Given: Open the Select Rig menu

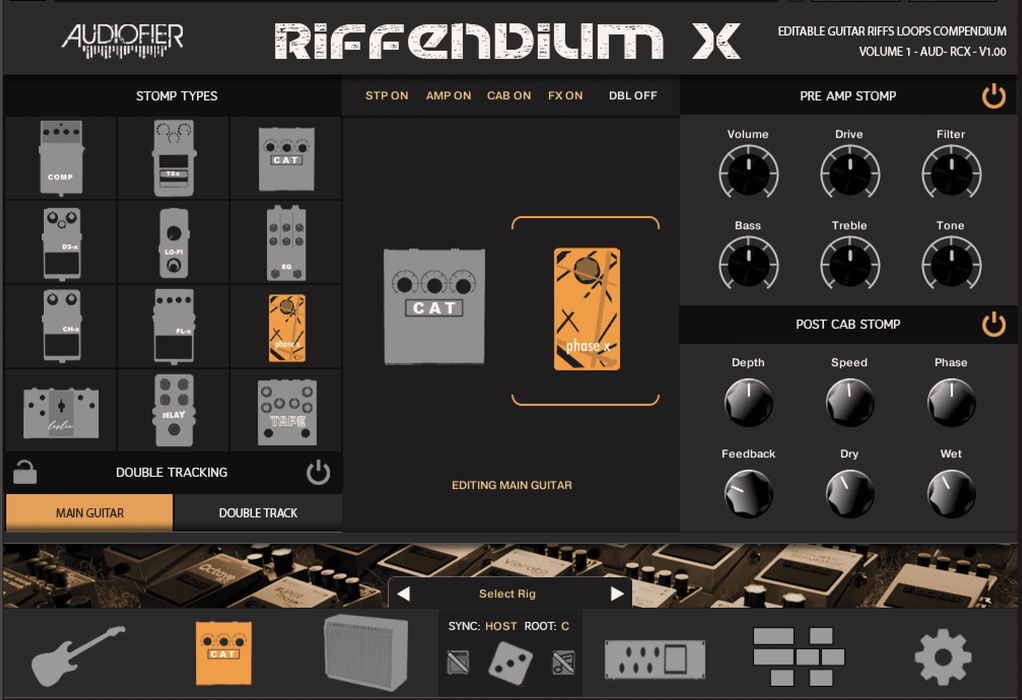Looking at the screenshot, I should pos(507,594).
